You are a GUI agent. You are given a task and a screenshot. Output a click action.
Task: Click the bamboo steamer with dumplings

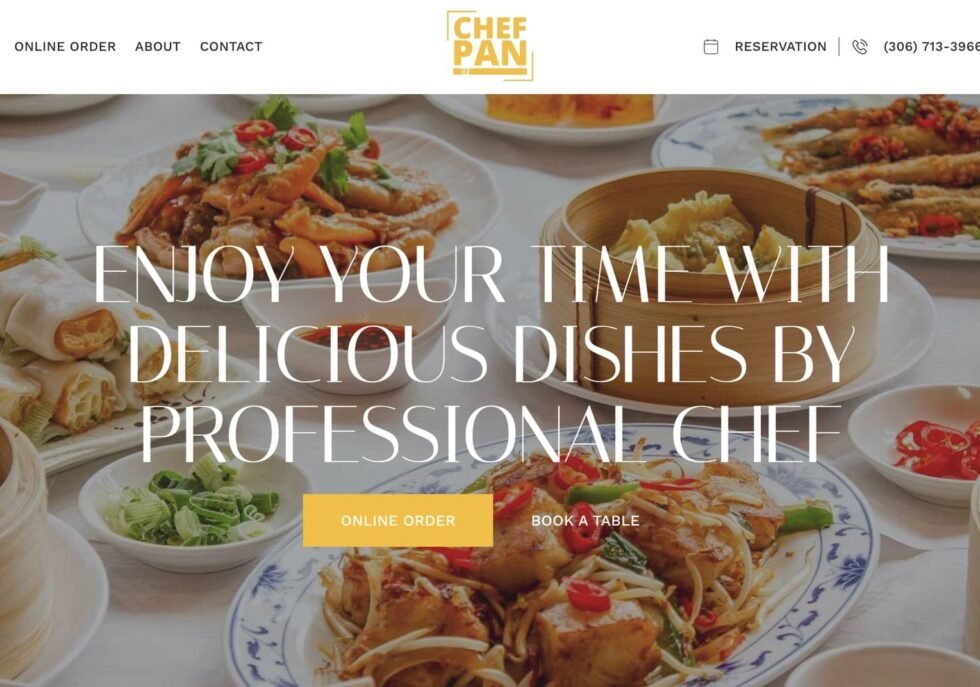[703, 281]
